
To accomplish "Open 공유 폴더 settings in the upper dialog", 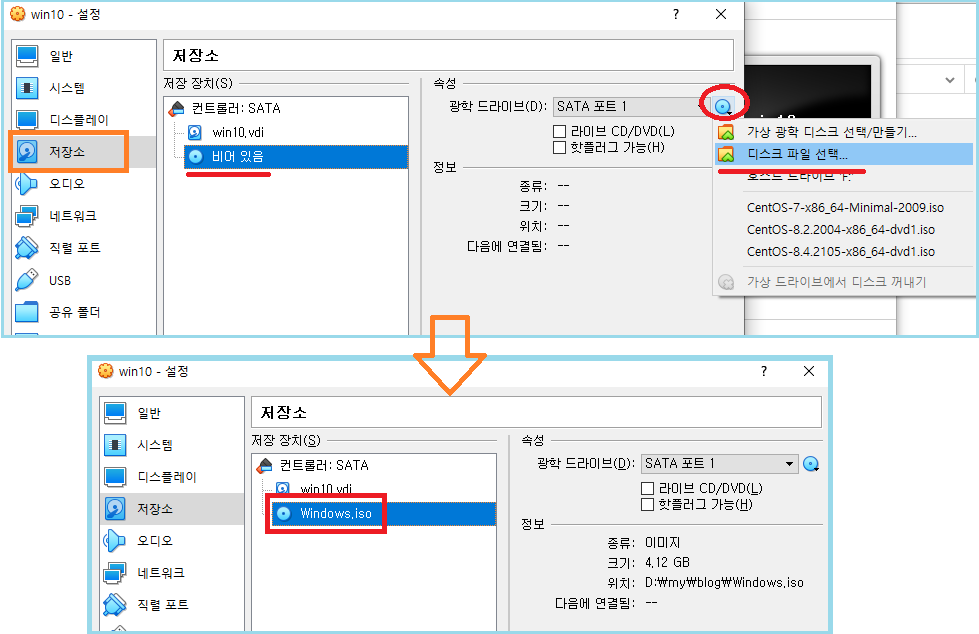I will coord(83,312).
